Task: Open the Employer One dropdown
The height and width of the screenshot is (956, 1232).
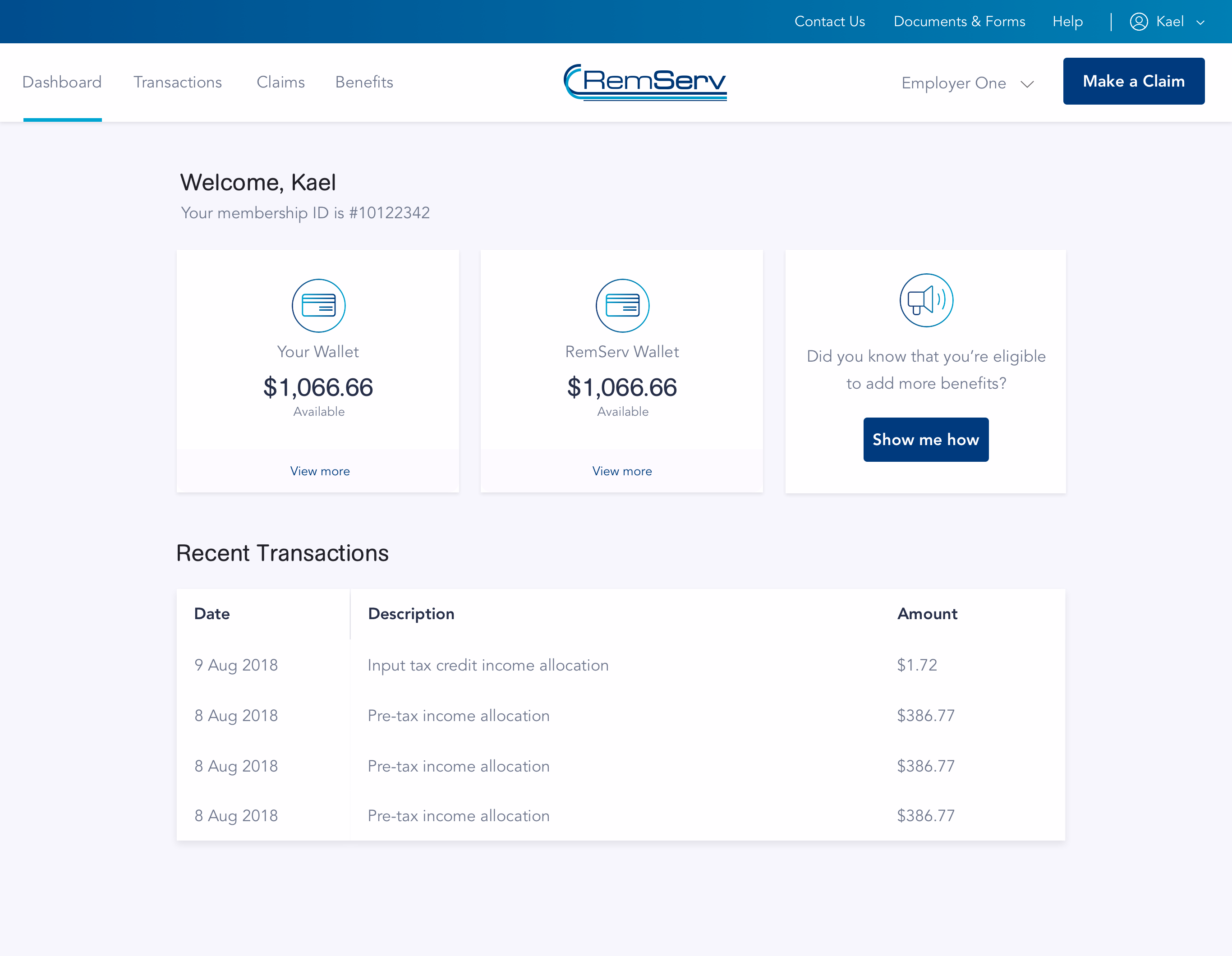Action: tap(953, 83)
